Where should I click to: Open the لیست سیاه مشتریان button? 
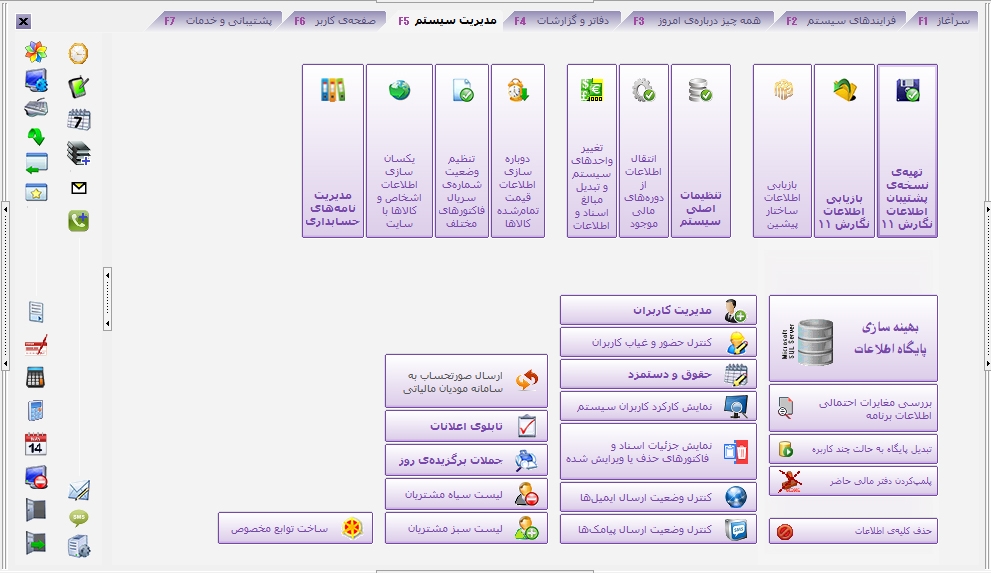point(466,494)
